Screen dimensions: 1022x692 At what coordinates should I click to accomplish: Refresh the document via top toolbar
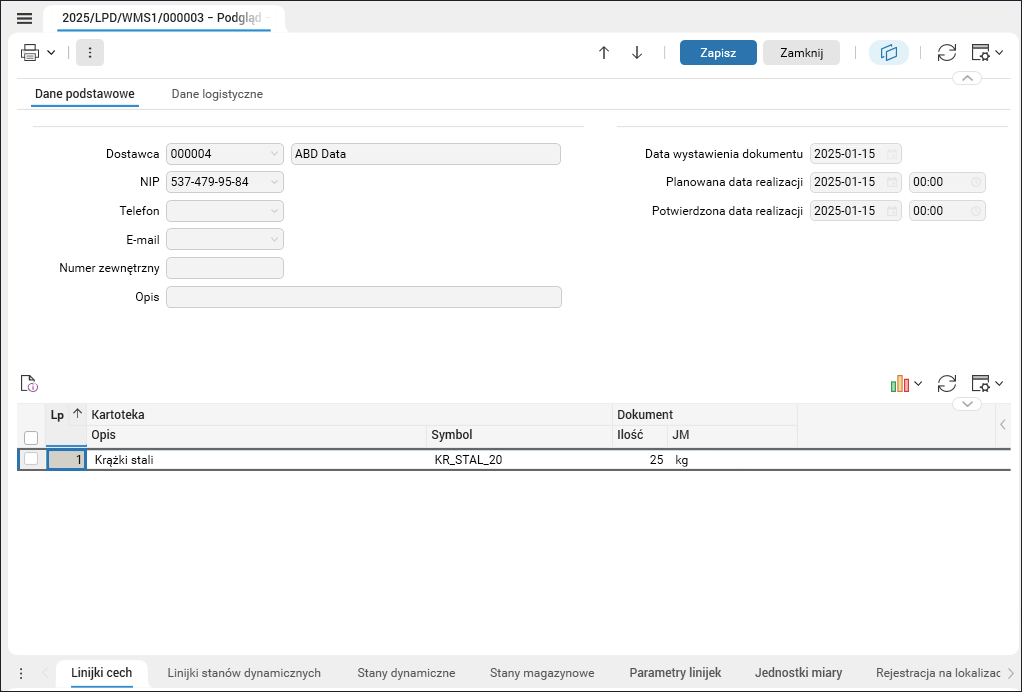(x=946, y=53)
